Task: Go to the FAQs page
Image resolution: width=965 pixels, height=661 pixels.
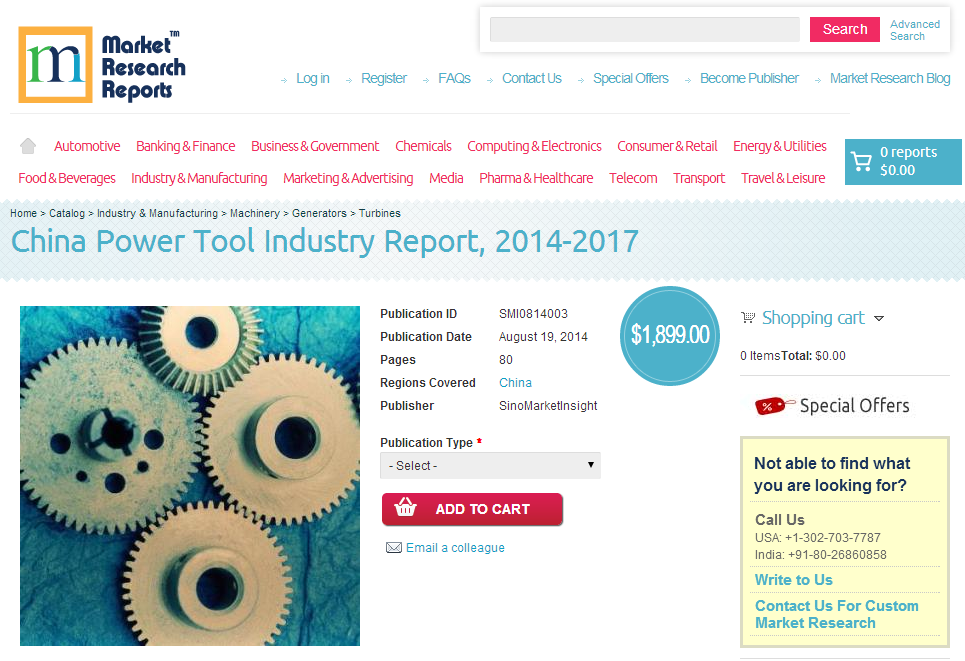Action: (454, 78)
